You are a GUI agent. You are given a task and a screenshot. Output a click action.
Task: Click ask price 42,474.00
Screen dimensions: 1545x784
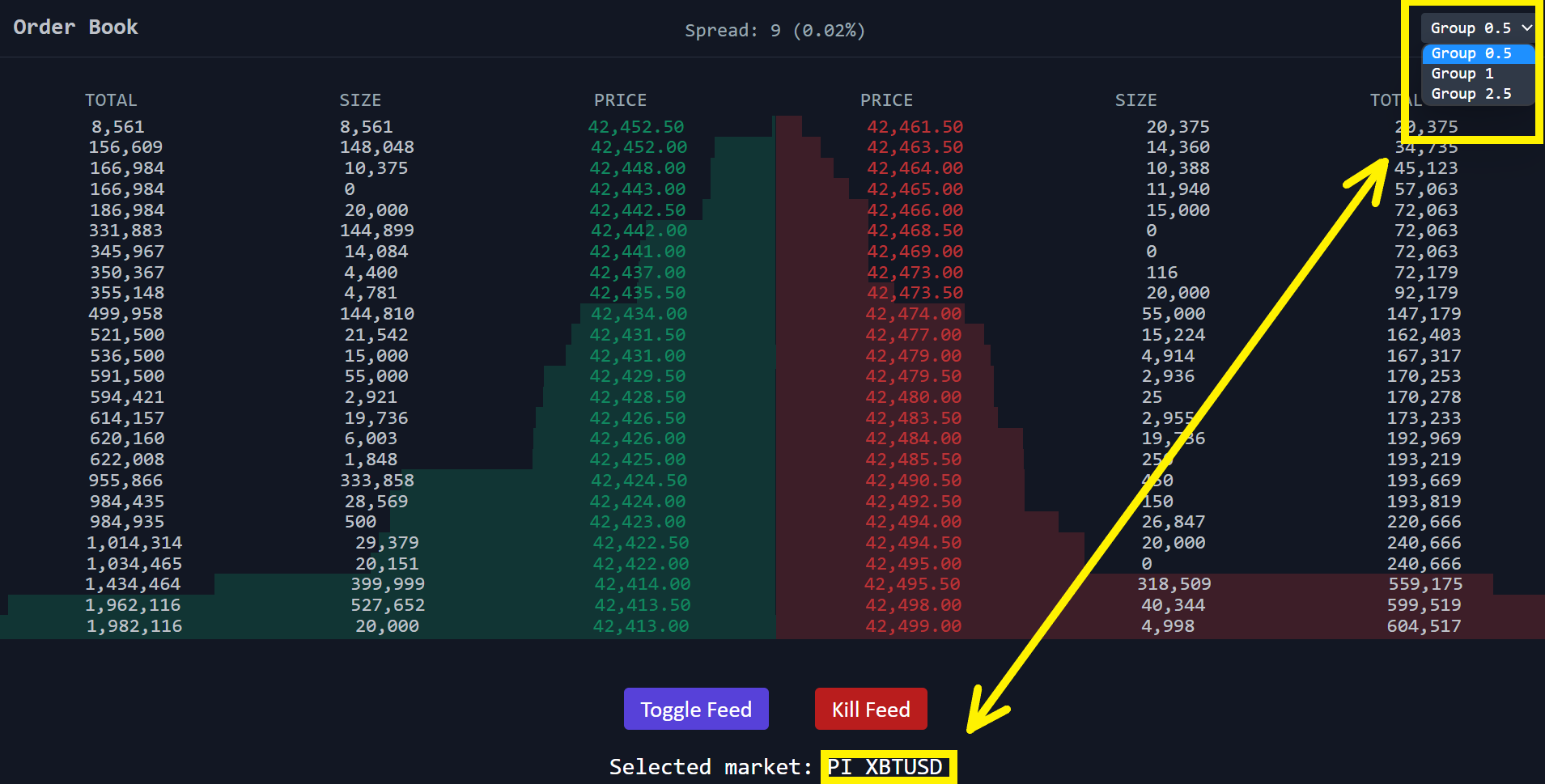[x=914, y=314]
